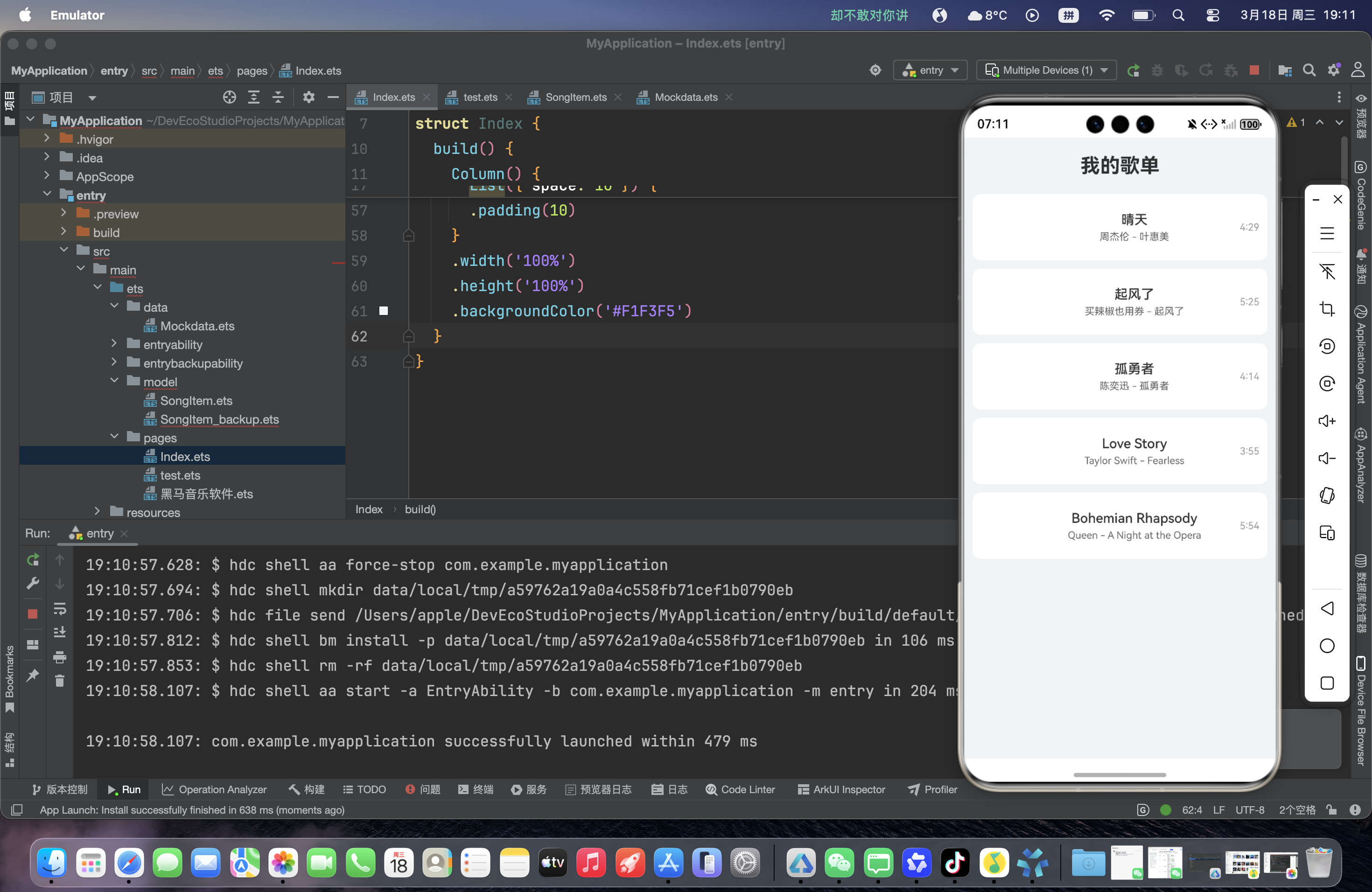Open the entry run configuration dropdown

[x=931, y=70]
